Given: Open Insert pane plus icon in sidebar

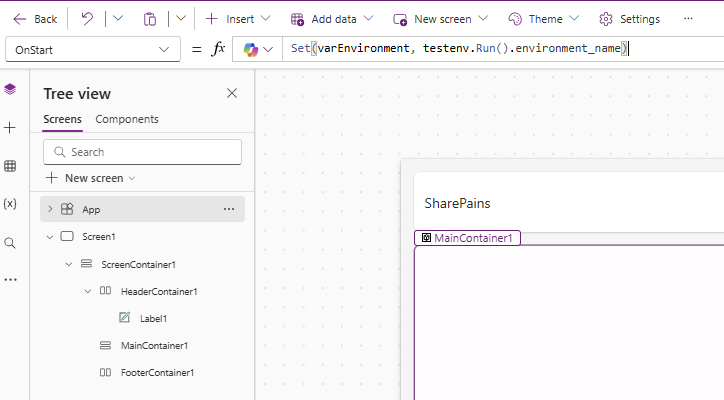Looking at the screenshot, I should tap(10, 127).
